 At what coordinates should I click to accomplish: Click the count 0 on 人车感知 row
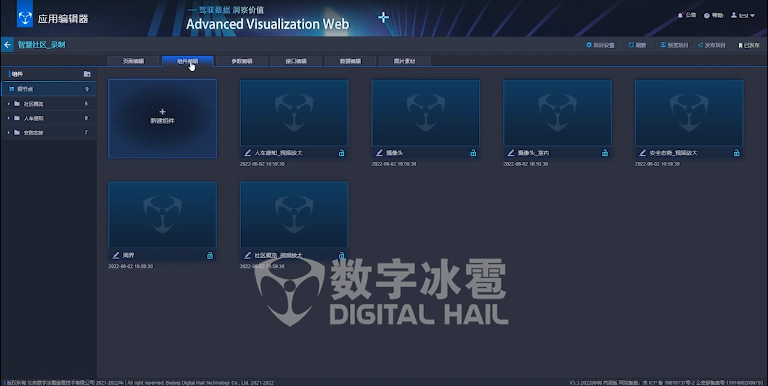[x=86, y=118]
